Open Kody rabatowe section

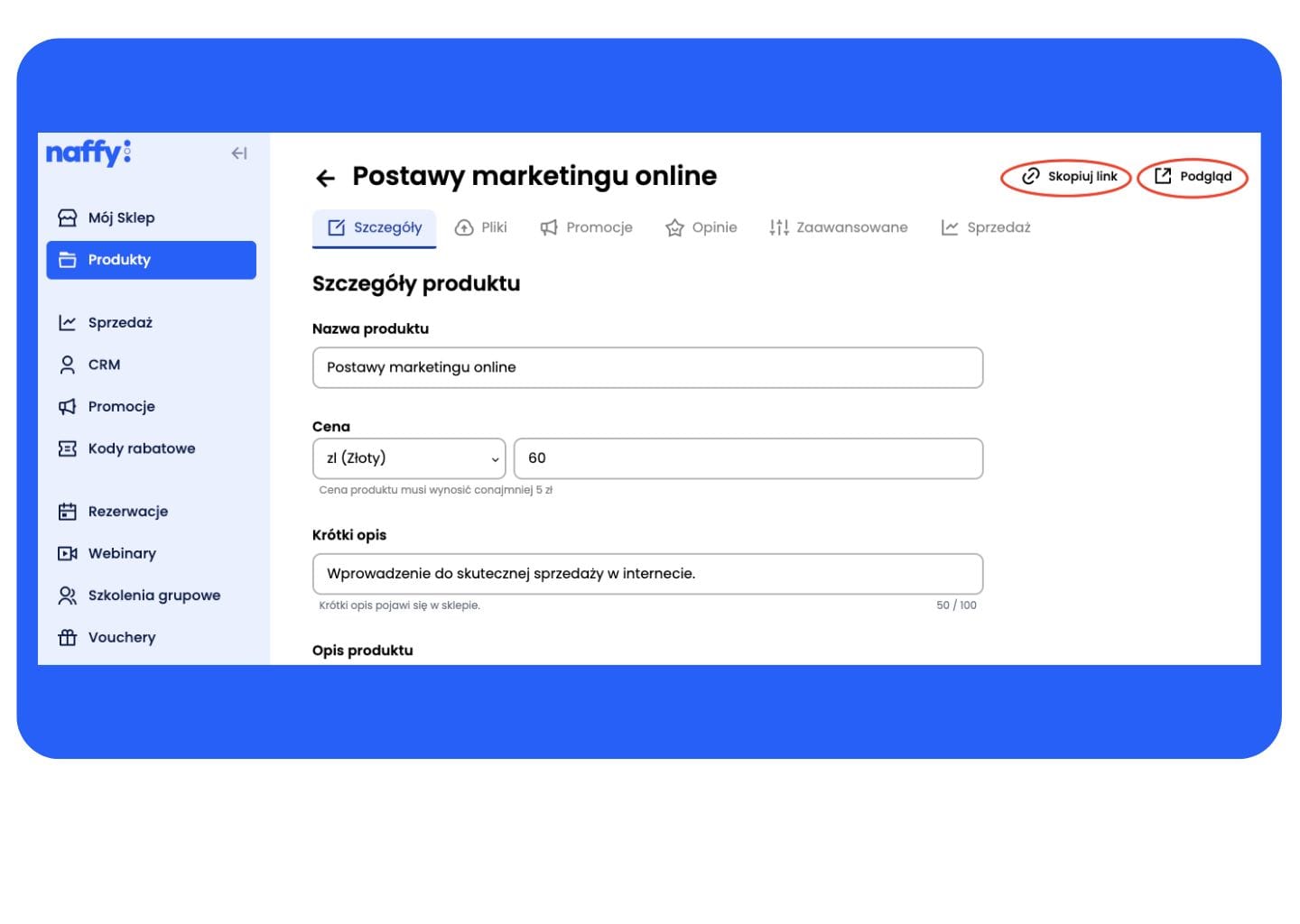(151, 448)
